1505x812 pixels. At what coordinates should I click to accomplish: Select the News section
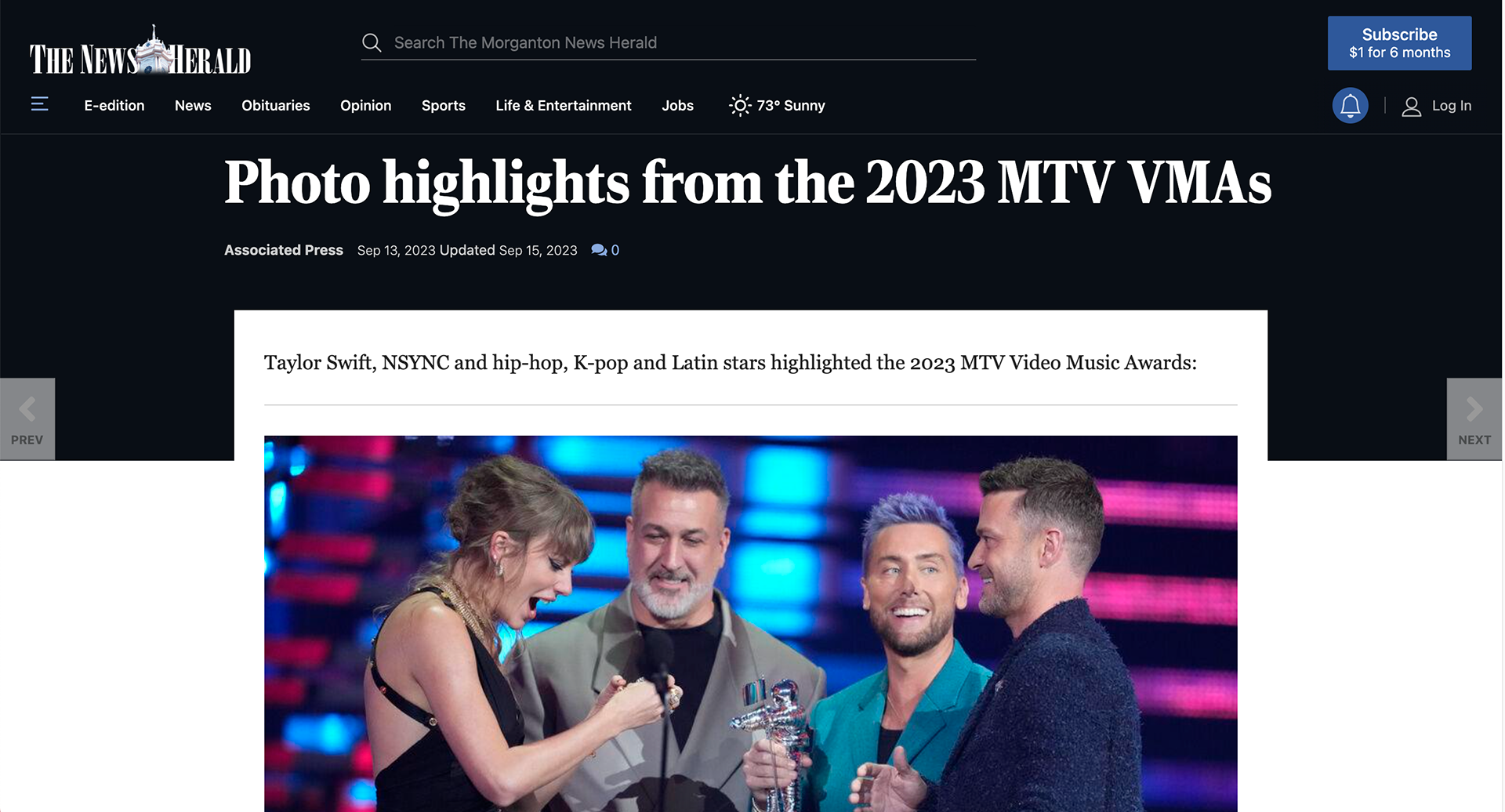coord(193,105)
